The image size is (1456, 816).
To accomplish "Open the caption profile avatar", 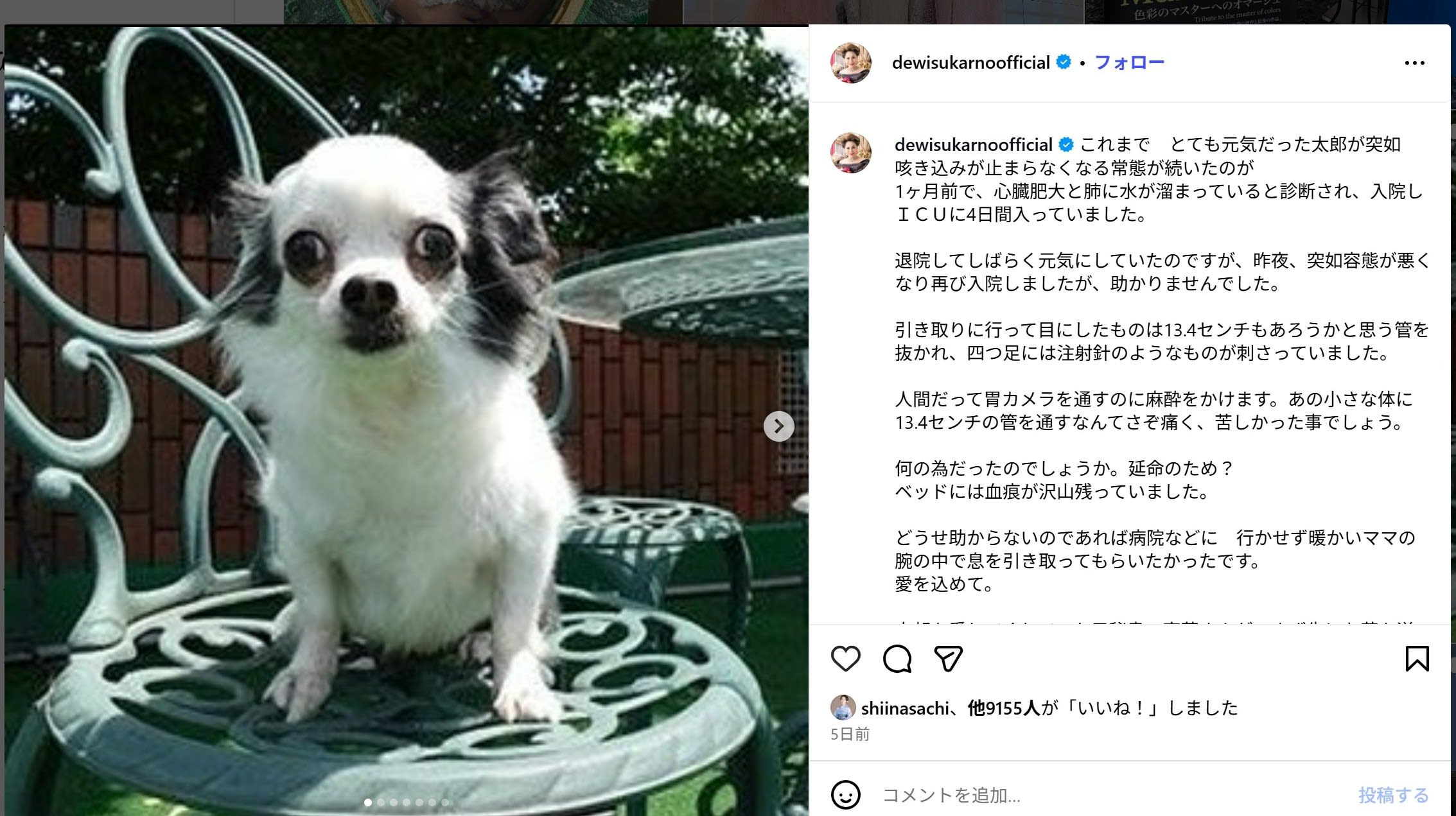I will tap(851, 153).
